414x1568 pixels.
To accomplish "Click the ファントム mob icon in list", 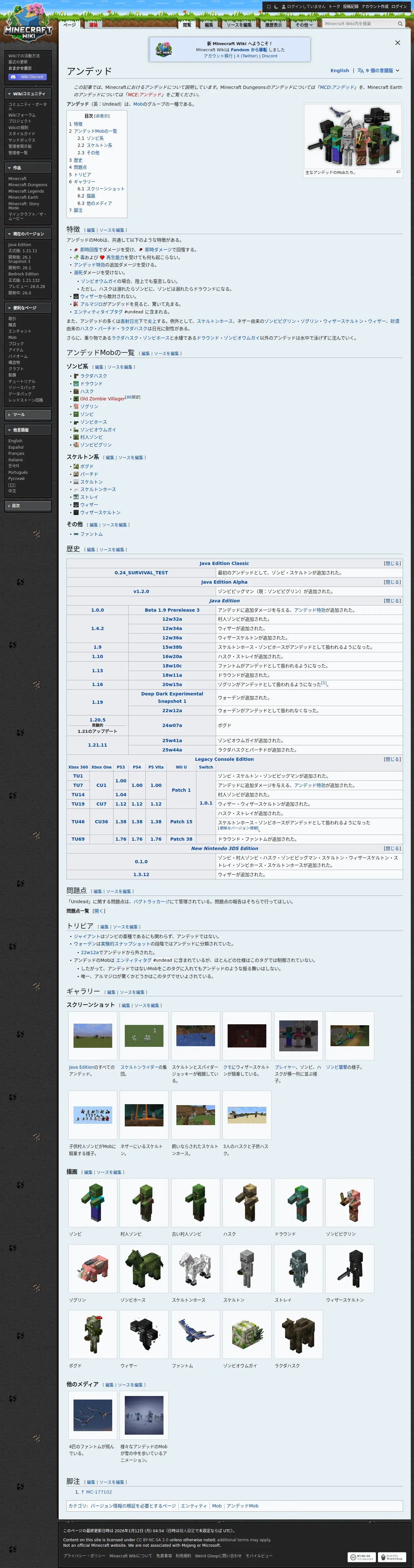I will 76,534.
